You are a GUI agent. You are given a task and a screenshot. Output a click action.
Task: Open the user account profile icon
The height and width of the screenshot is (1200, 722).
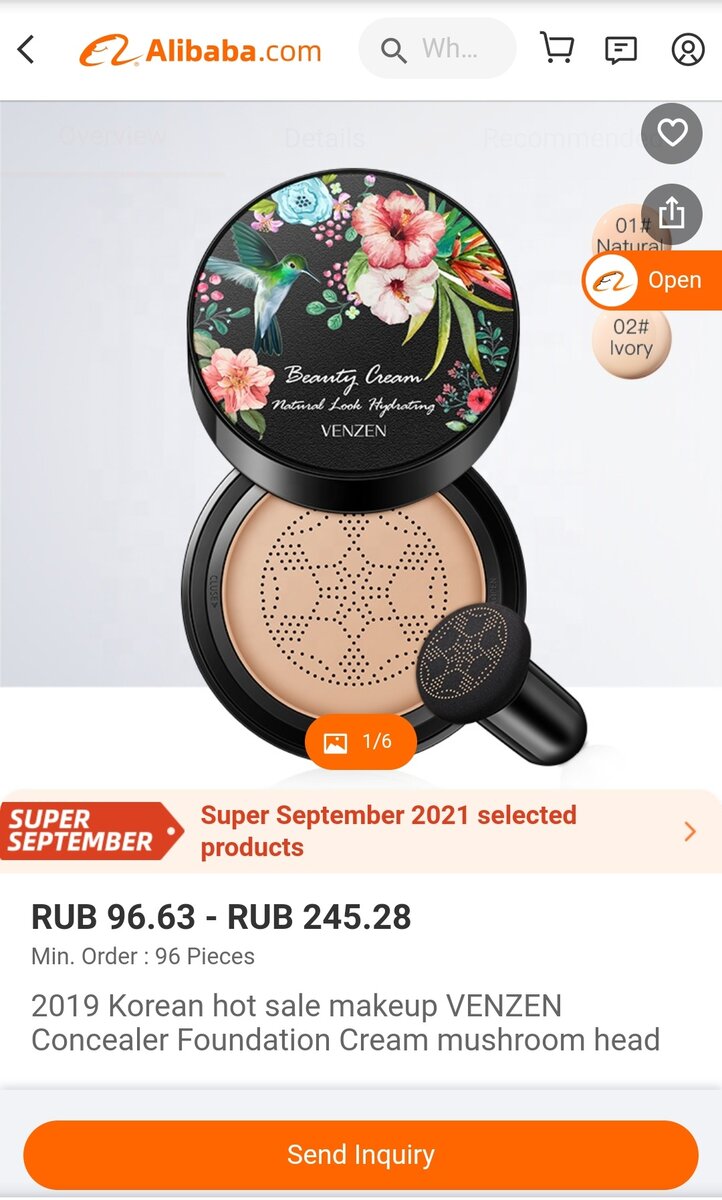click(688, 49)
